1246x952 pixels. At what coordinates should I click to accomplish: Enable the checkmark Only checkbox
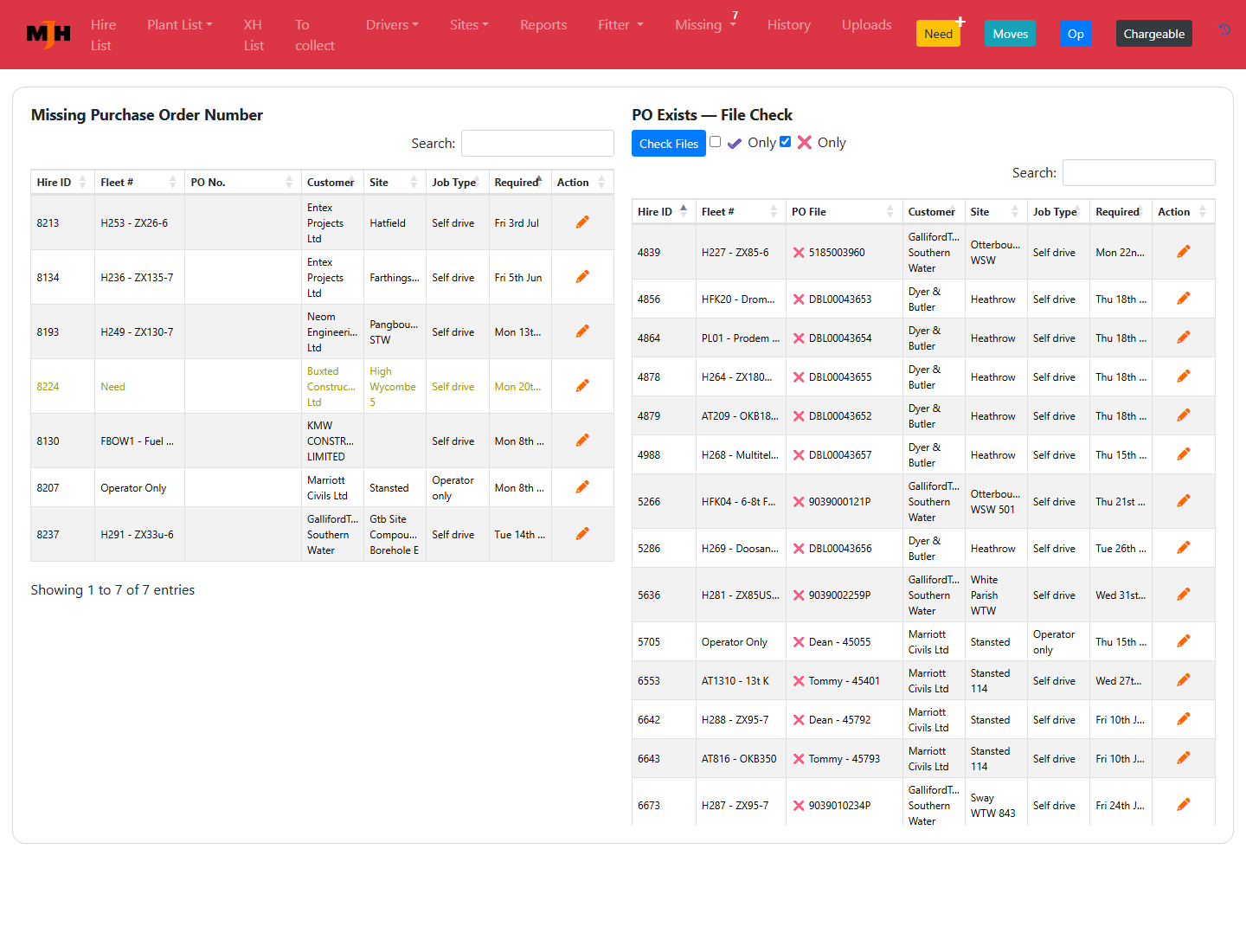point(716,142)
